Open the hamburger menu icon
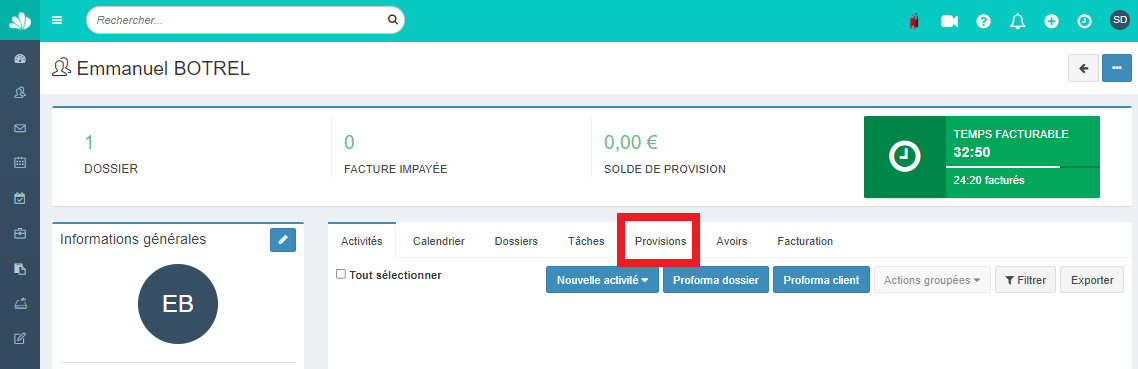The width and height of the screenshot is (1138, 369). pyautogui.click(x=57, y=20)
